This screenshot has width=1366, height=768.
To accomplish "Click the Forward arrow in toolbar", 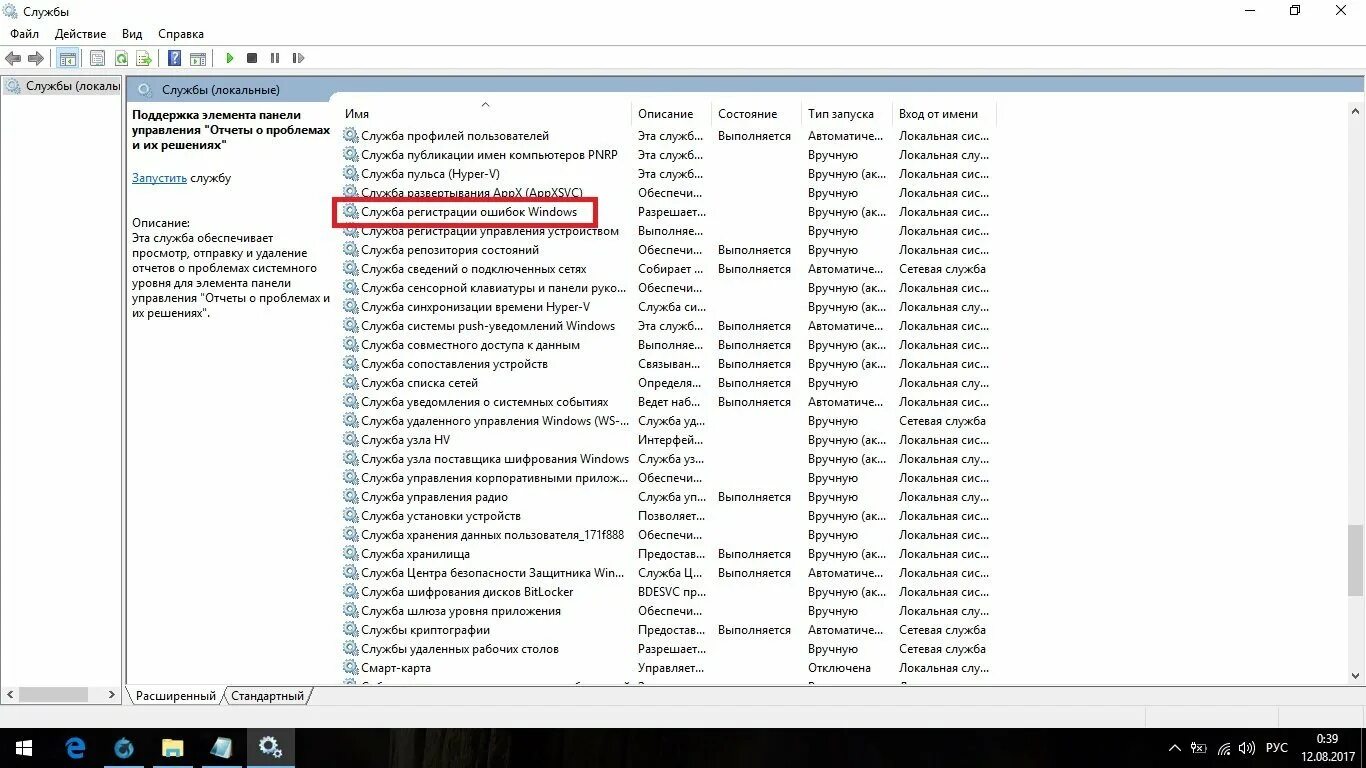I will pos(36,59).
